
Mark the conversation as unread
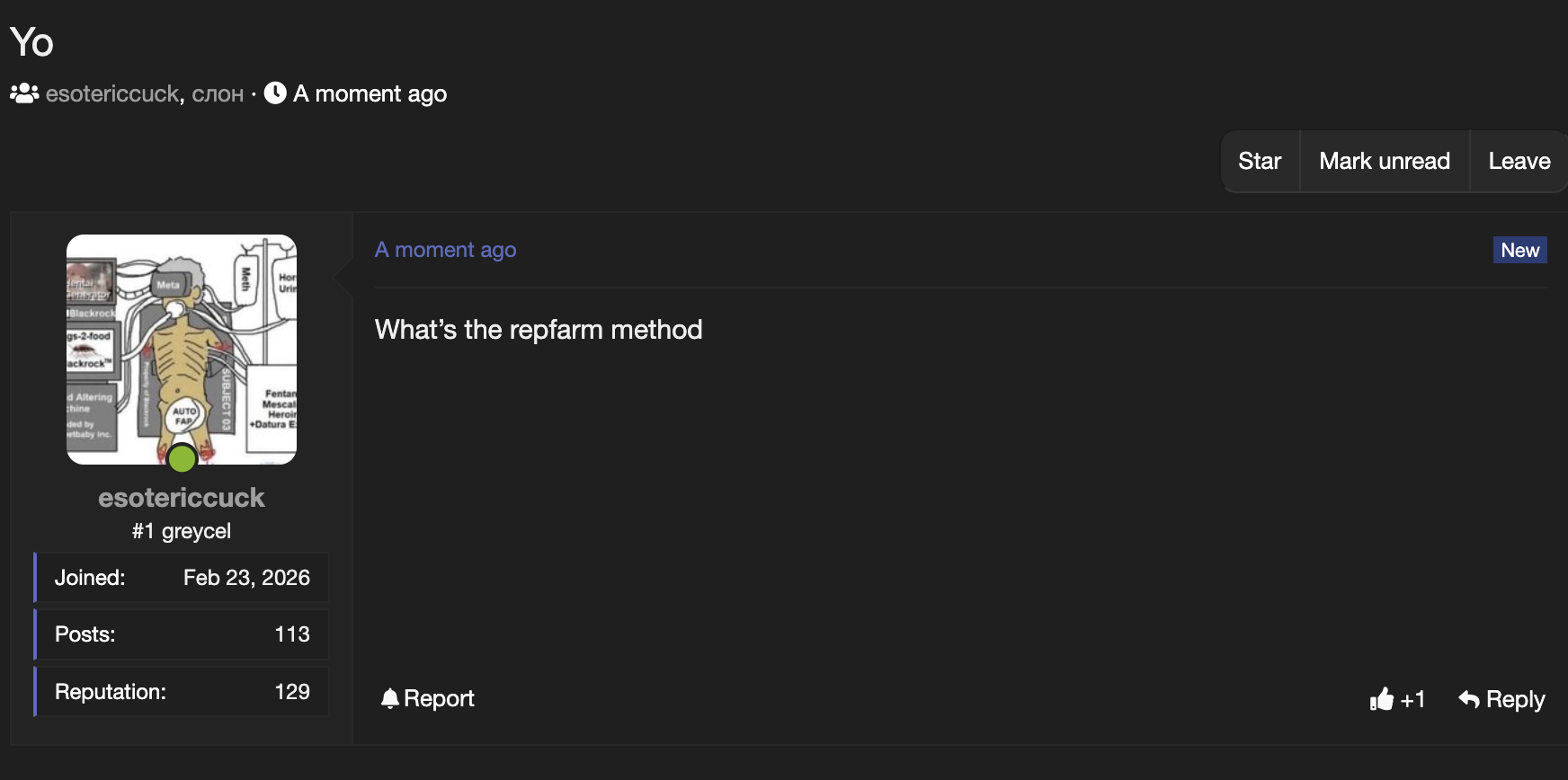click(x=1384, y=161)
